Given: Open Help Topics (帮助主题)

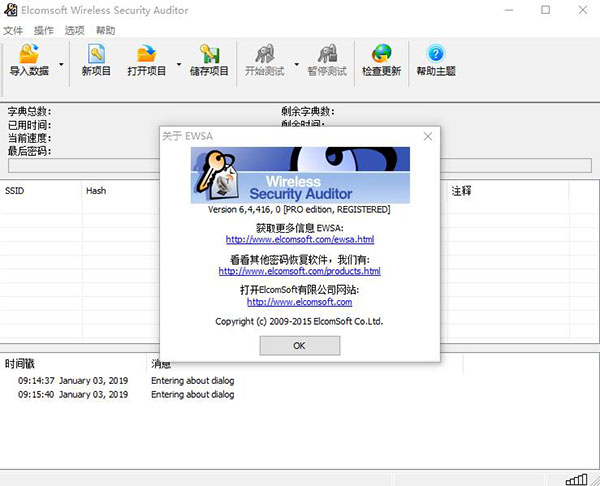Looking at the screenshot, I should [x=436, y=60].
